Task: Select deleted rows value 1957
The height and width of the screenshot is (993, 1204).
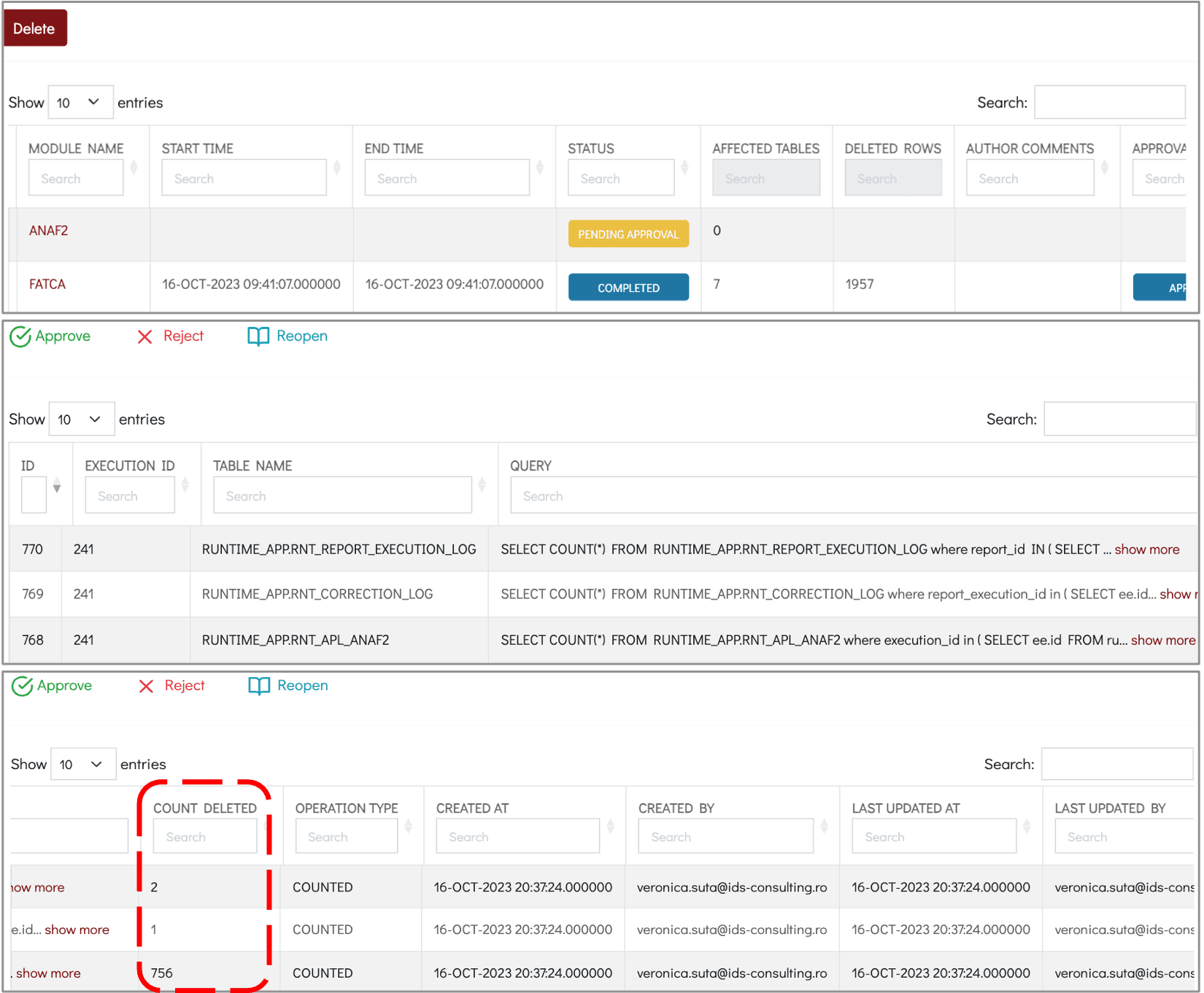Action: click(x=860, y=284)
